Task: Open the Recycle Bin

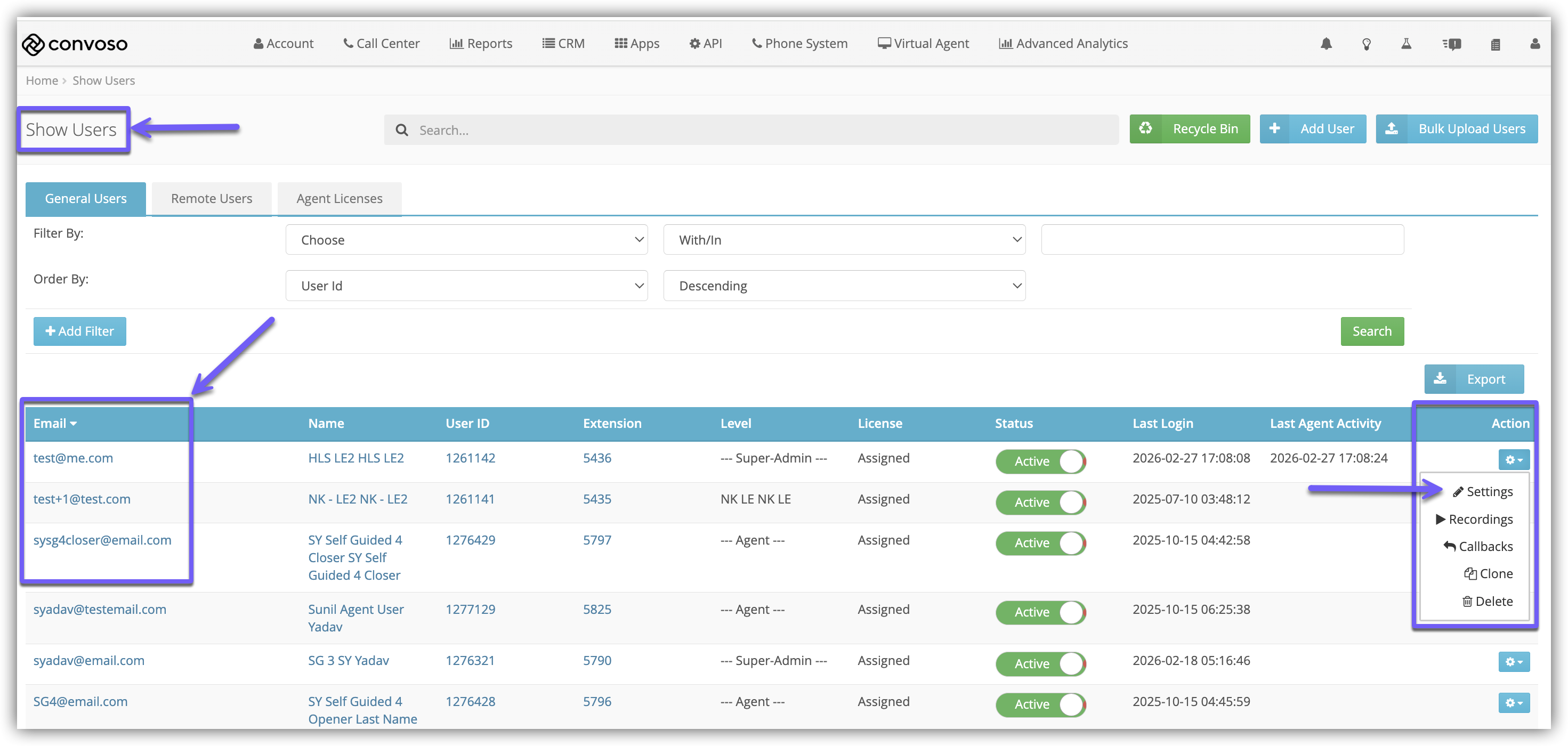Action: coord(1190,129)
